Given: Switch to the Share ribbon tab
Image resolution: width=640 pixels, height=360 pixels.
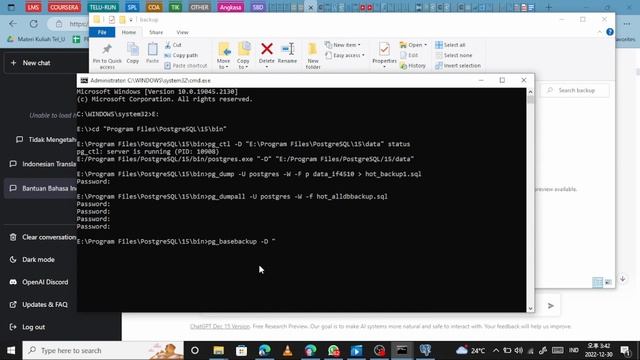Looking at the screenshot, I should 156,32.
